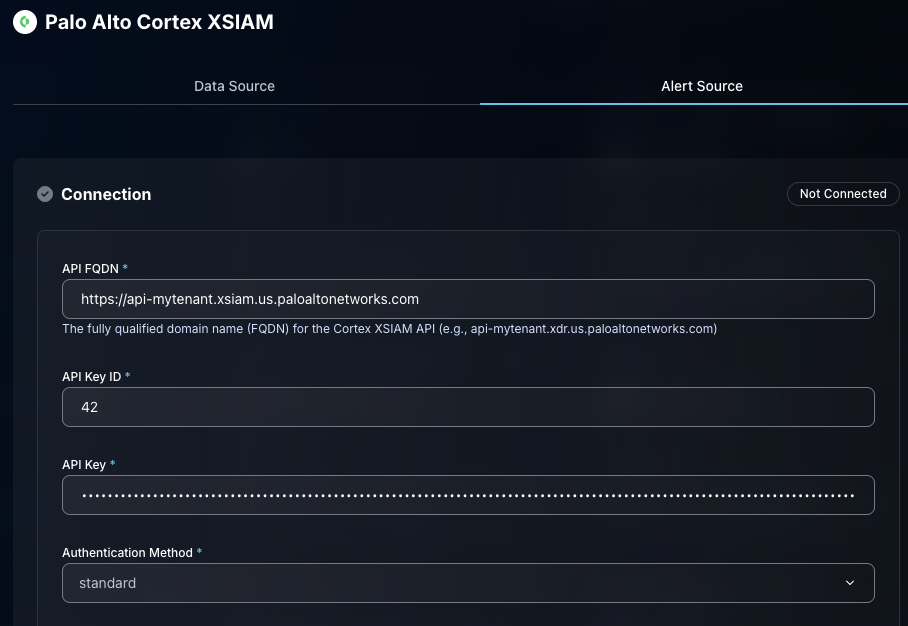Viewport: 908px width, 626px height.
Task: Collapse the Connection section header
Action: [x=106, y=194]
